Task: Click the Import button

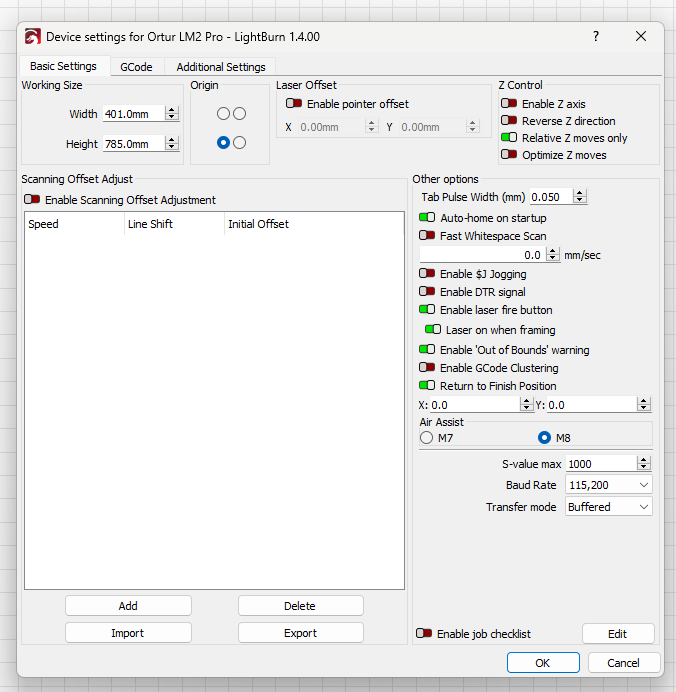Action: coord(128,633)
